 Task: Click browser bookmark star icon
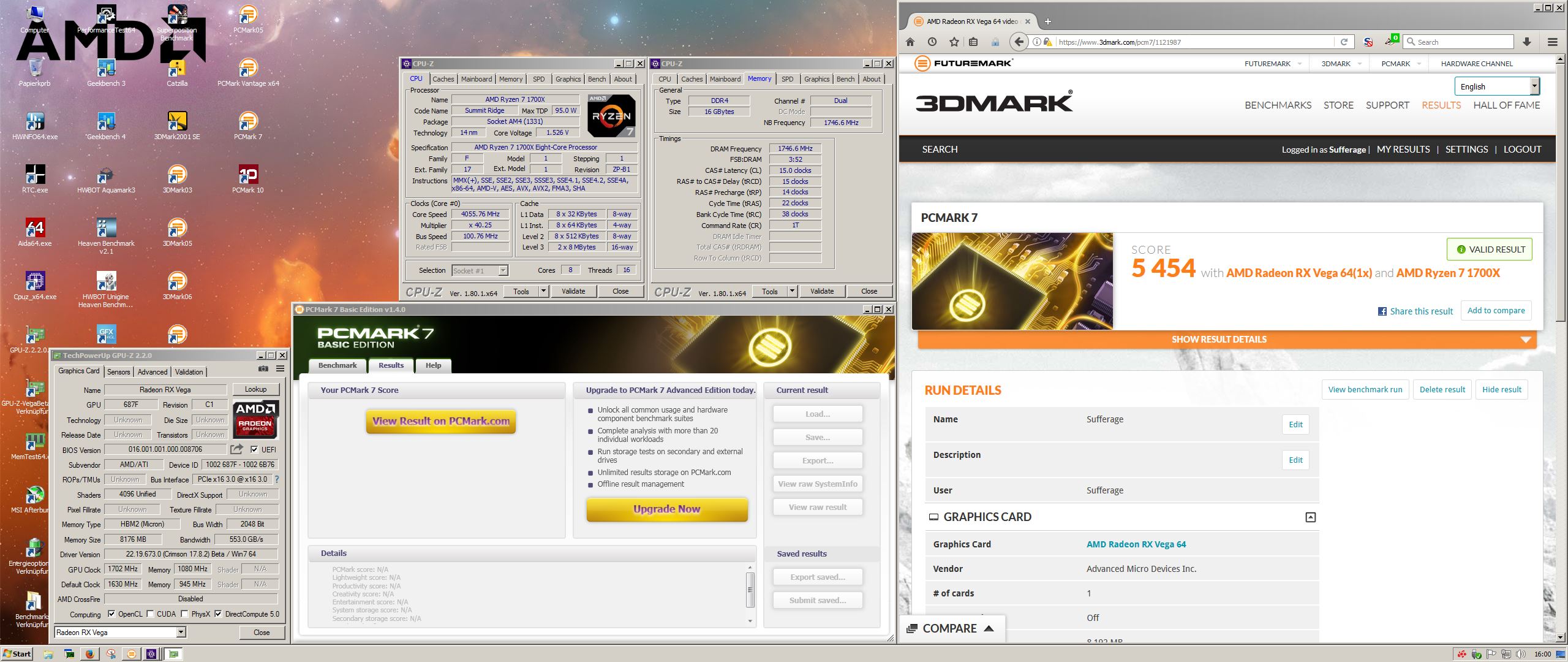tap(954, 42)
